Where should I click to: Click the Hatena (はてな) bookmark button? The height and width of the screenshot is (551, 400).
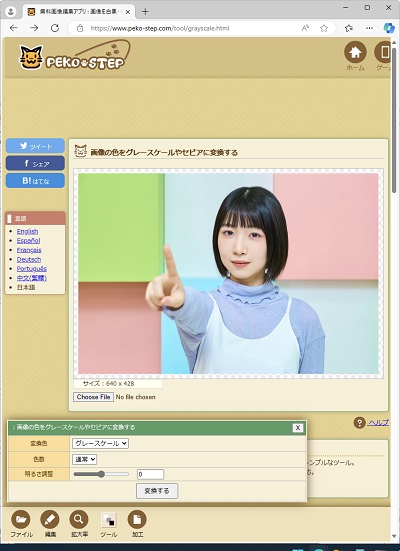35,181
